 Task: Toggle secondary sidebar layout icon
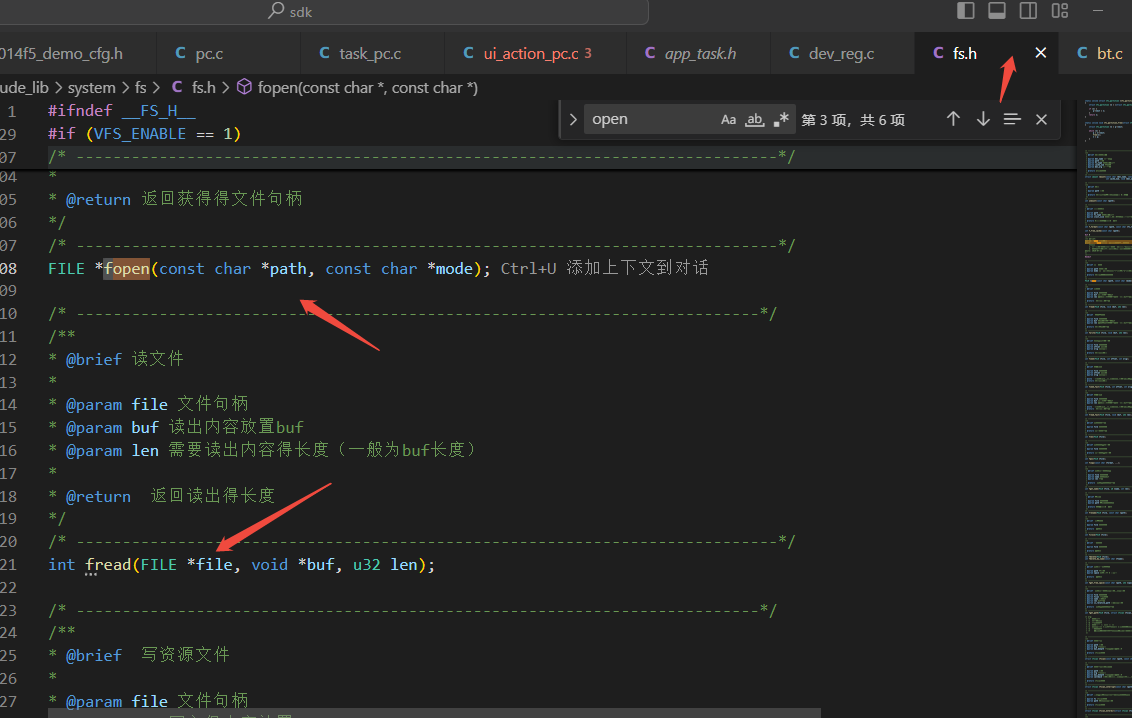[1028, 11]
